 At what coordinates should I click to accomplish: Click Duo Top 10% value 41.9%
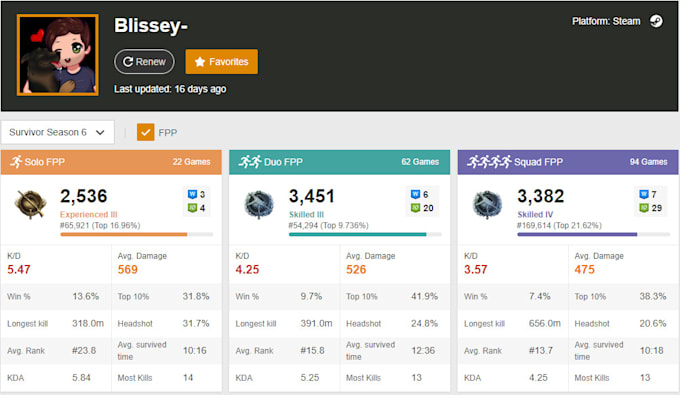click(x=425, y=297)
